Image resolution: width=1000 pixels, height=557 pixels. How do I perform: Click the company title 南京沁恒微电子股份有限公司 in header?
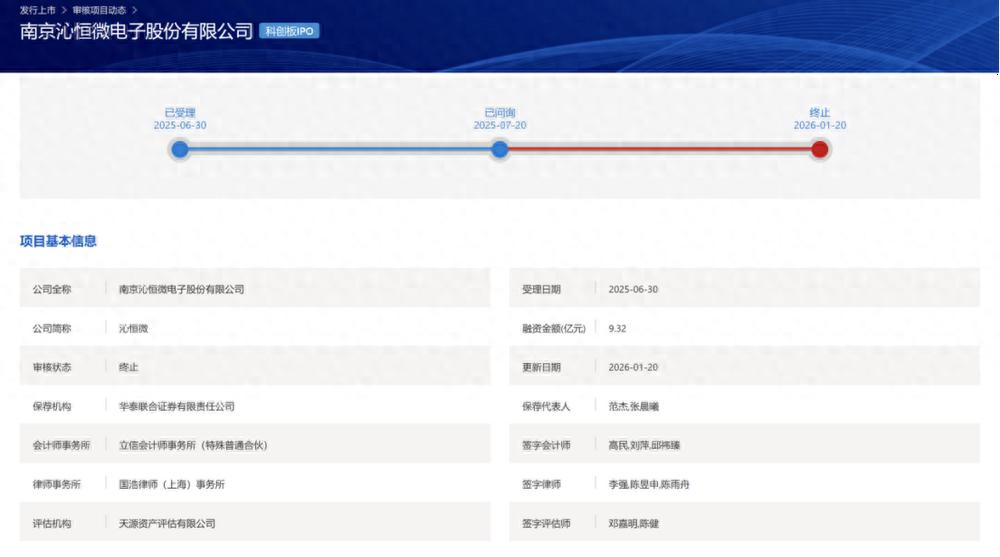(x=136, y=31)
